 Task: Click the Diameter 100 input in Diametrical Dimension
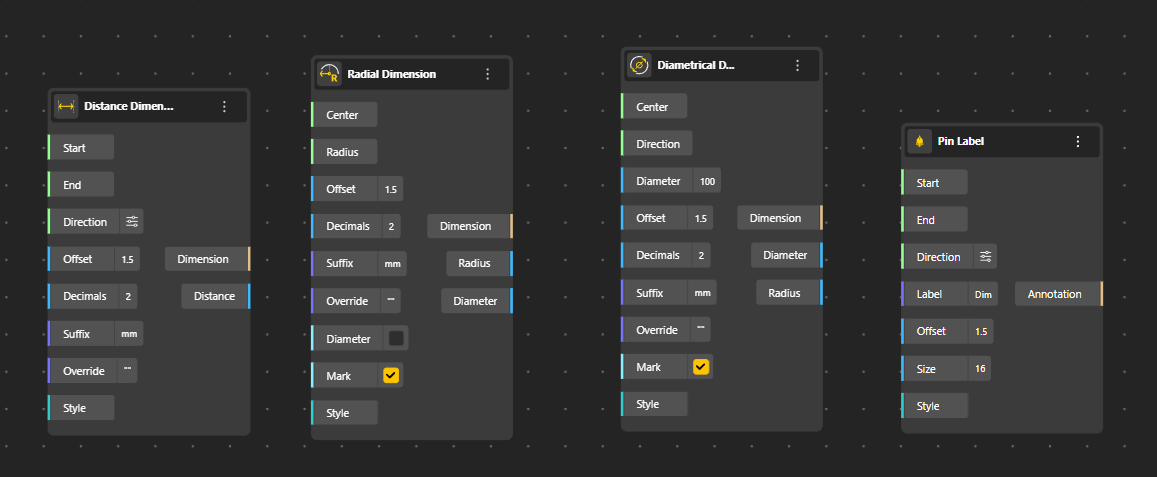point(707,181)
